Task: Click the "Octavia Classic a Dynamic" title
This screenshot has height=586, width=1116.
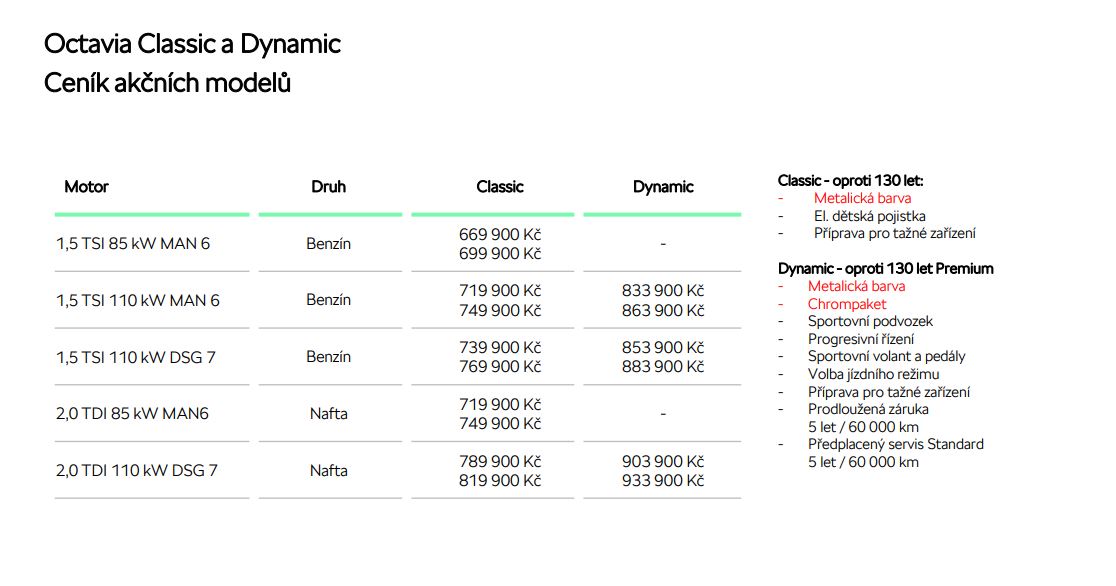Action: tap(192, 44)
